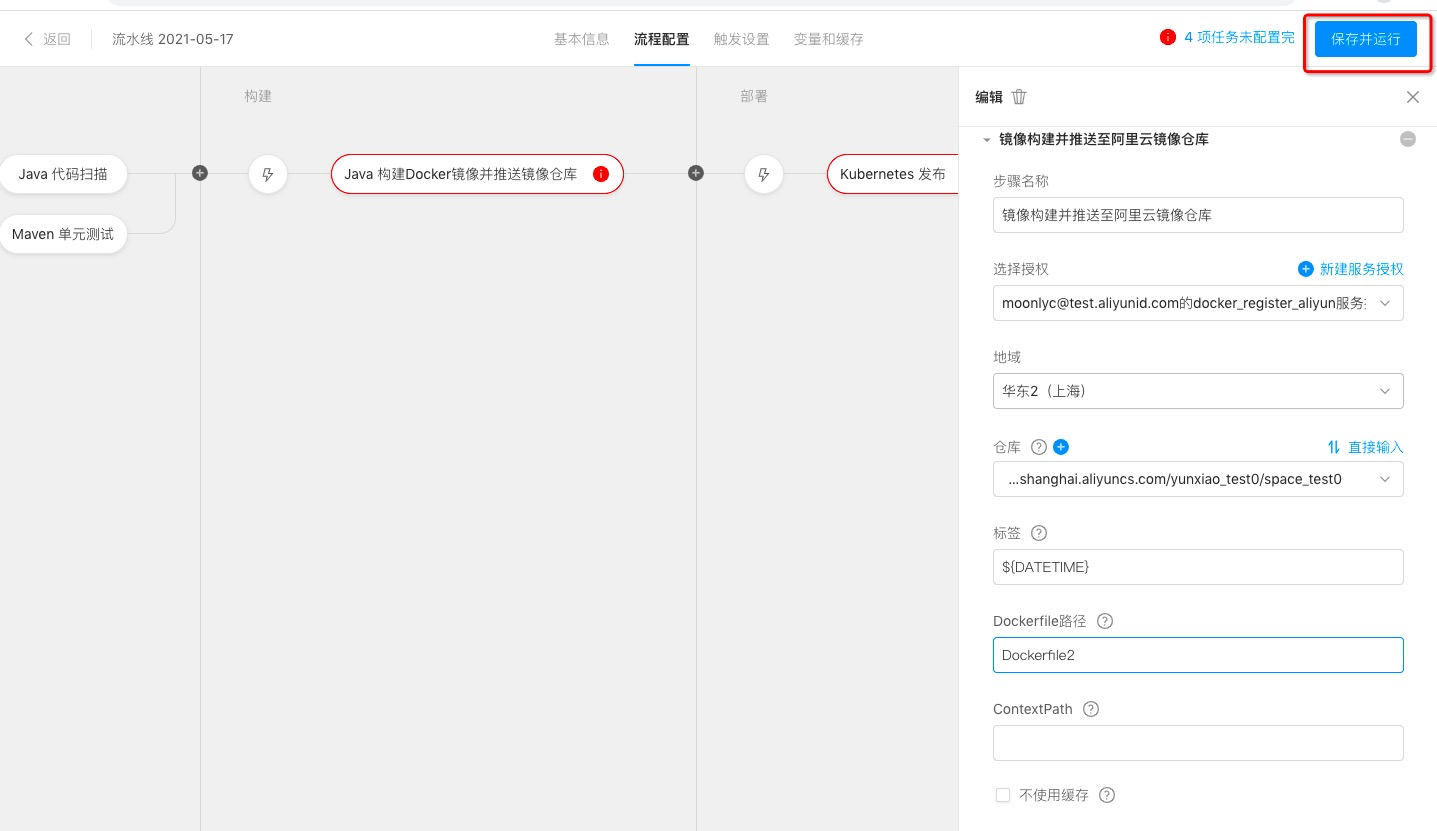Select the Java 构建Docker镜像并推送镜像仓库 node
This screenshot has width=1437, height=831.
point(477,174)
